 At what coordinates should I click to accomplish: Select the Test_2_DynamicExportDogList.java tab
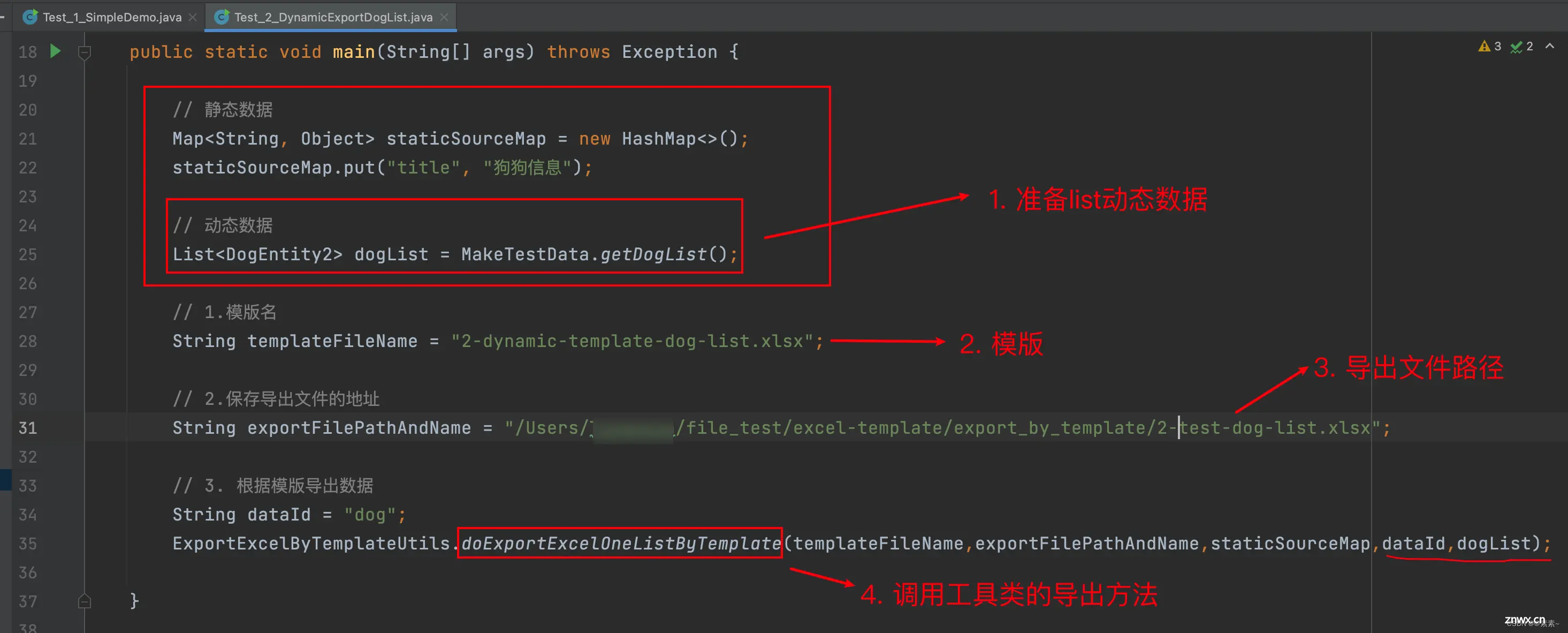click(x=333, y=17)
